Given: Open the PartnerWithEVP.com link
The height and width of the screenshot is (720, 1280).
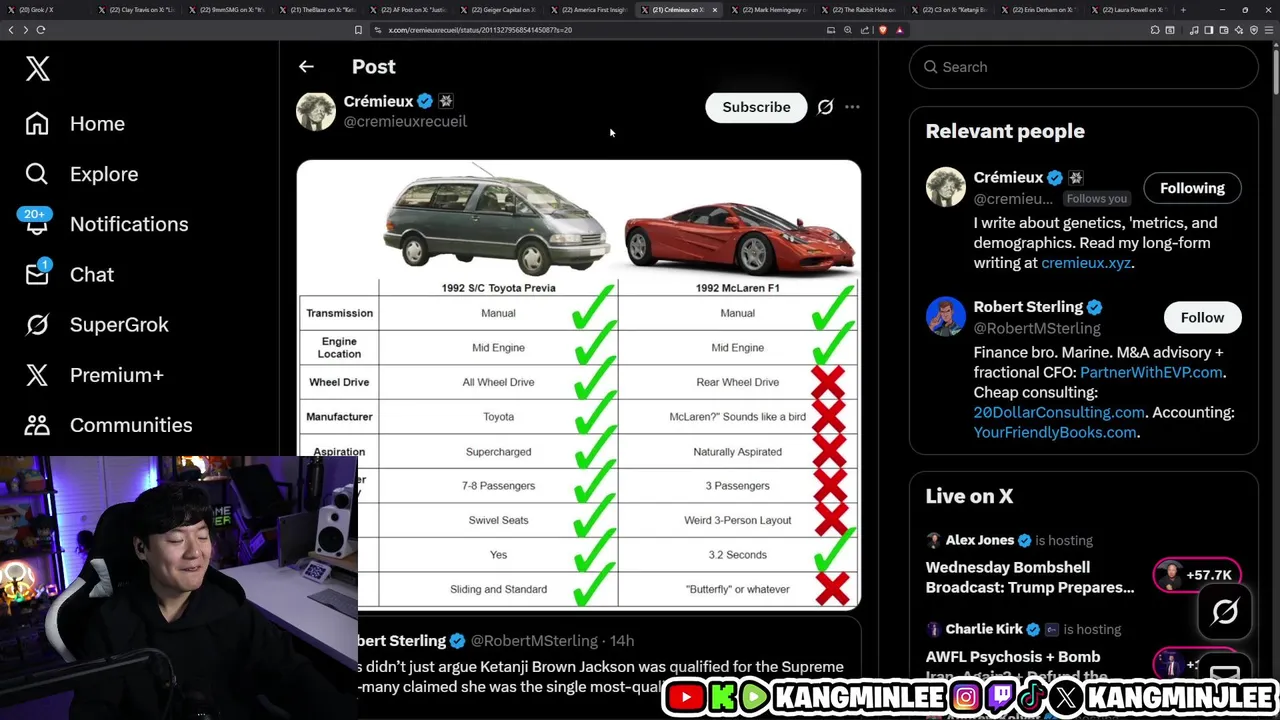Looking at the screenshot, I should 1151,372.
